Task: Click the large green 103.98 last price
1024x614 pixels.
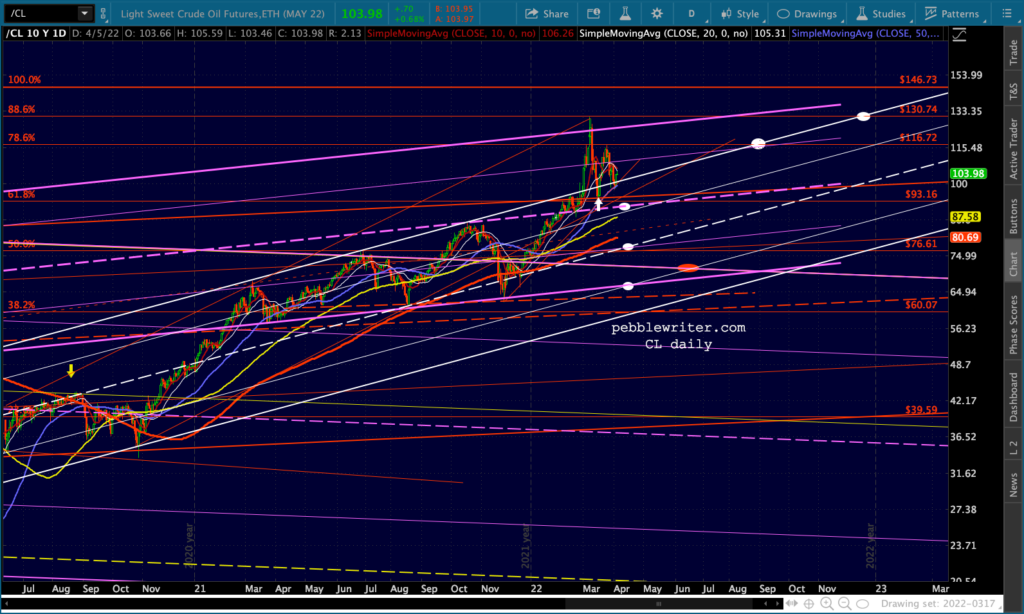Action: click(x=362, y=14)
